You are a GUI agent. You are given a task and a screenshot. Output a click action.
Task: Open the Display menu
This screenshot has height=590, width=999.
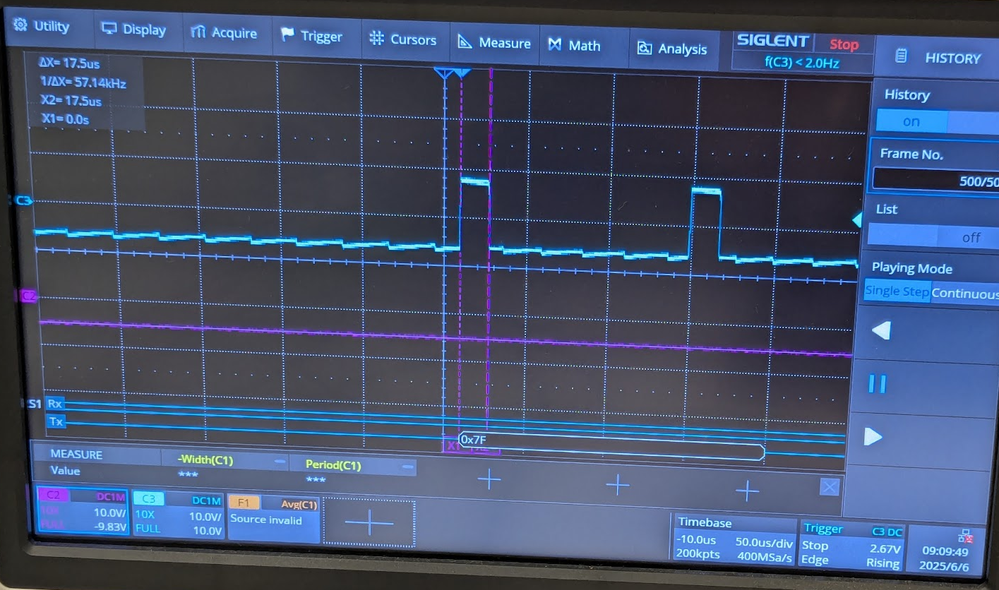click(134, 29)
